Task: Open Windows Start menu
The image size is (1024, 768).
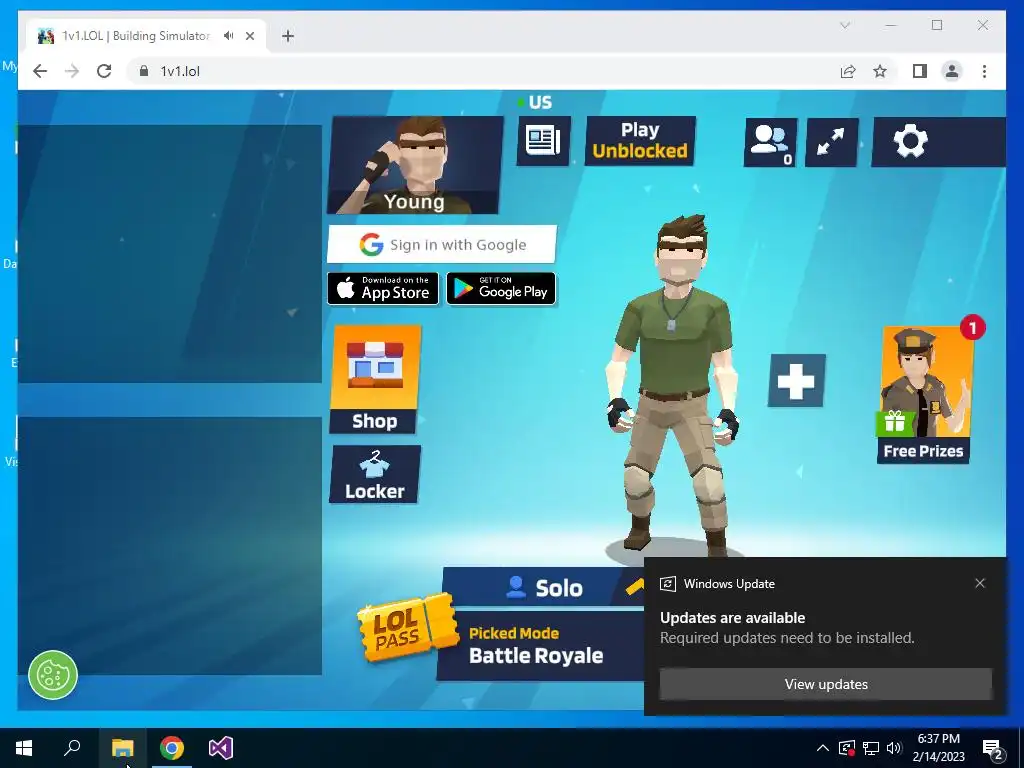Action: coord(24,748)
